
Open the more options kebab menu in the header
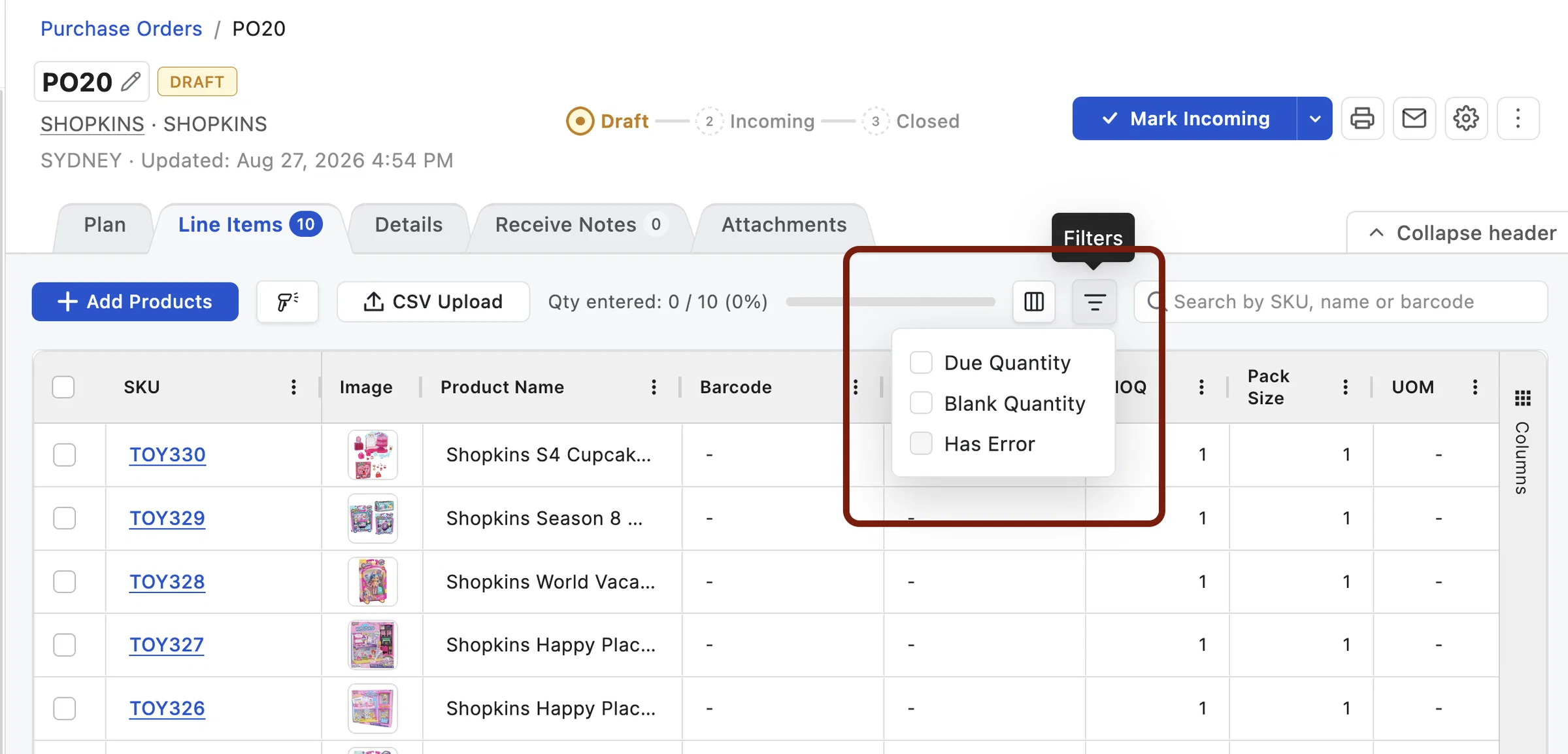pyautogui.click(x=1518, y=118)
